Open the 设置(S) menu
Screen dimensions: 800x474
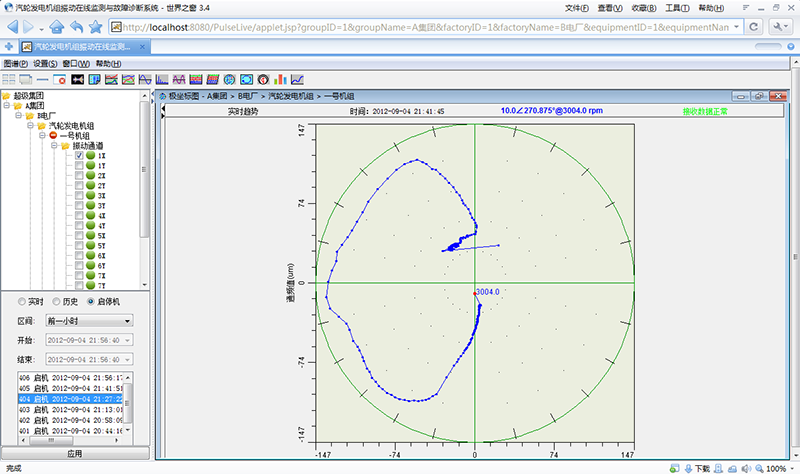(45, 64)
